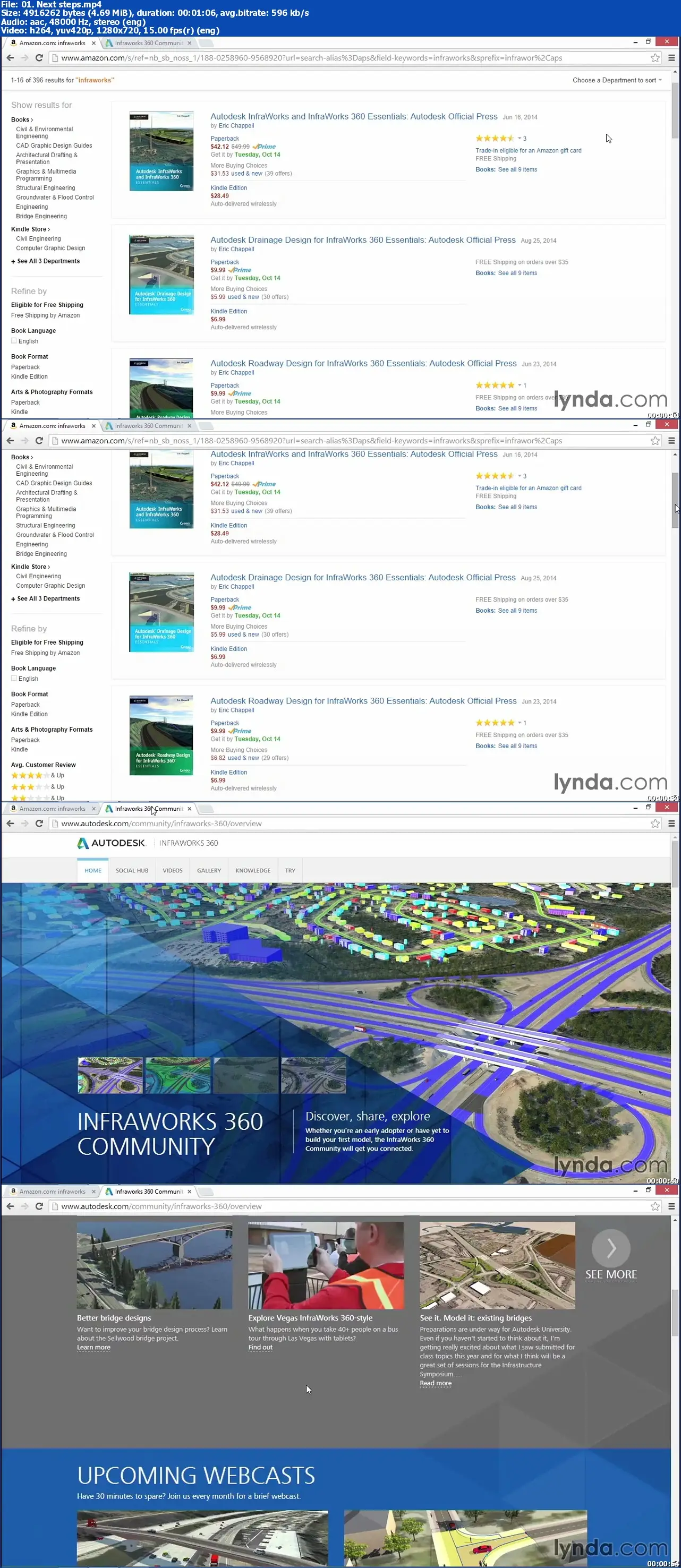The height and width of the screenshot is (1568, 681).
Task: Open the '$6.82 used & new' offers link
Action: [x=234, y=758]
